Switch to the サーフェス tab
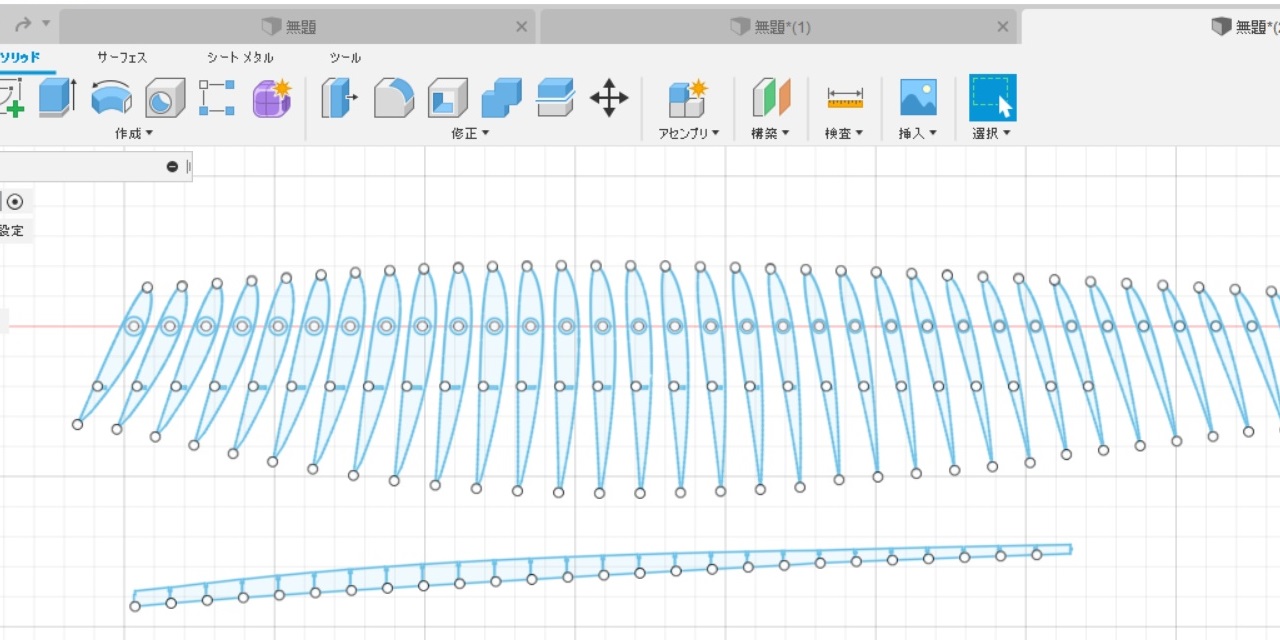 [122, 58]
